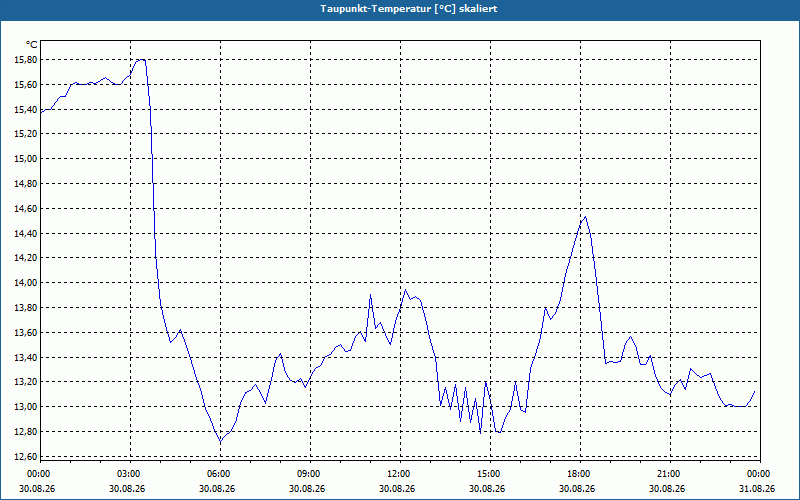
Task: Click the 31.08.26 date label
Action: pyautogui.click(x=757, y=489)
